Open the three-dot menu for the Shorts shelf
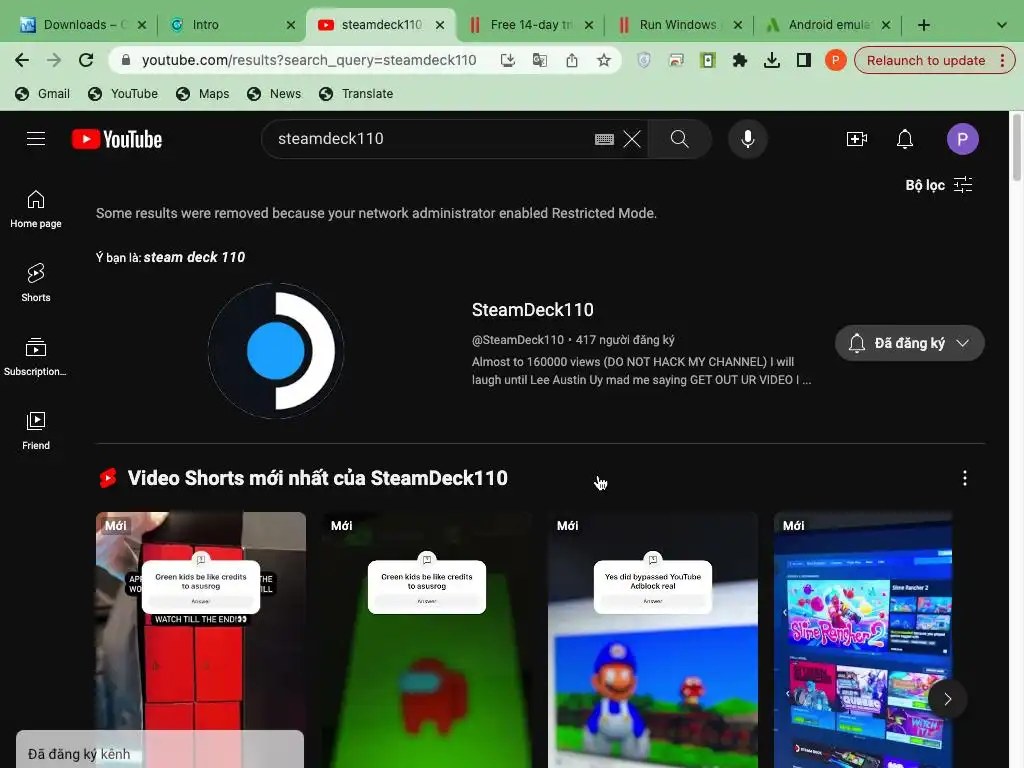The width and height of the screenshot is (1024, 768). tap(965, 478)
